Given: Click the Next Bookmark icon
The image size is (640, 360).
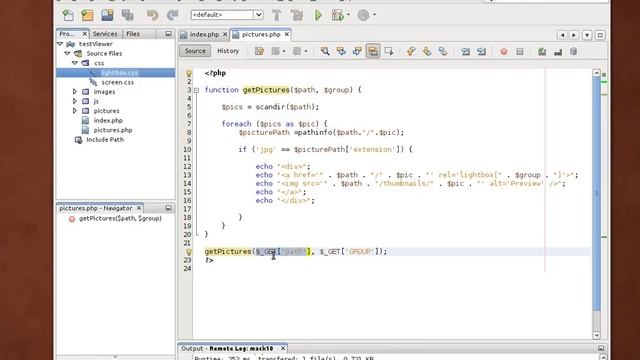Looking at the screenshot, I should (x=427, y=51).
